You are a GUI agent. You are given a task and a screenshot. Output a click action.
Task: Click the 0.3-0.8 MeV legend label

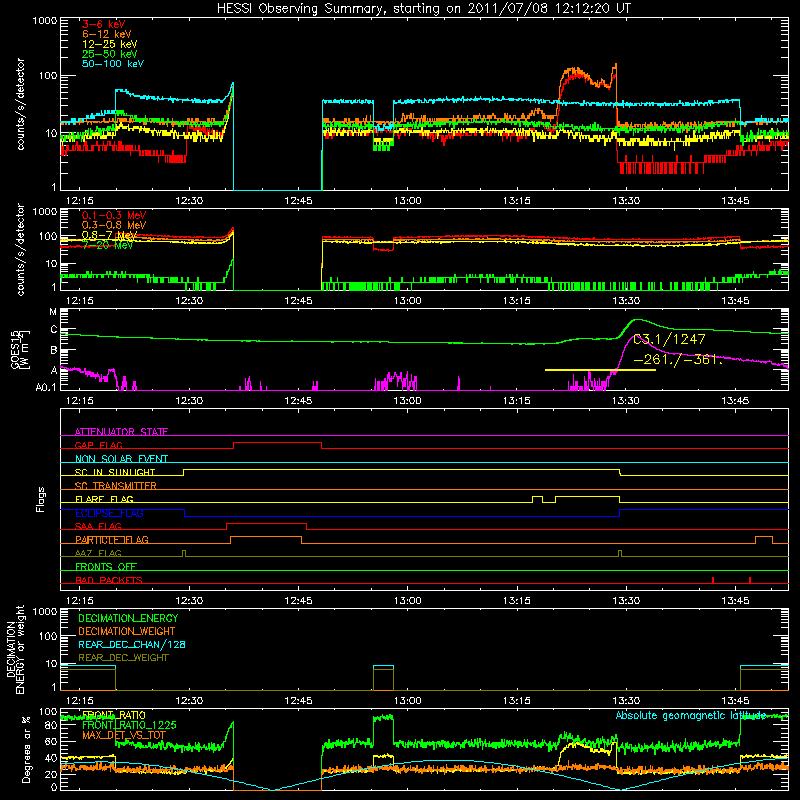[x=114, y=225]
